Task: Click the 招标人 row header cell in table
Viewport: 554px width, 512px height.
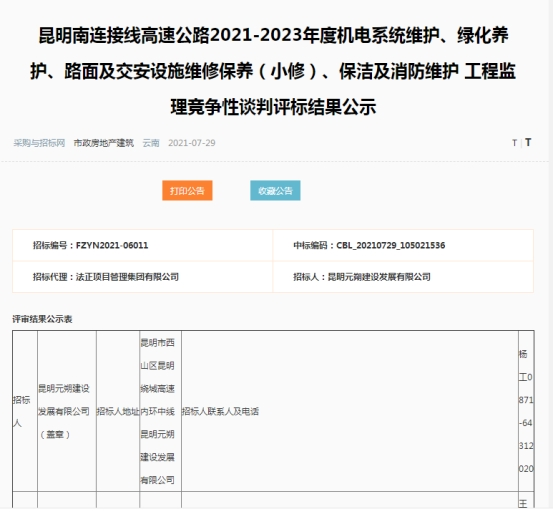Action: click(25, 411)
